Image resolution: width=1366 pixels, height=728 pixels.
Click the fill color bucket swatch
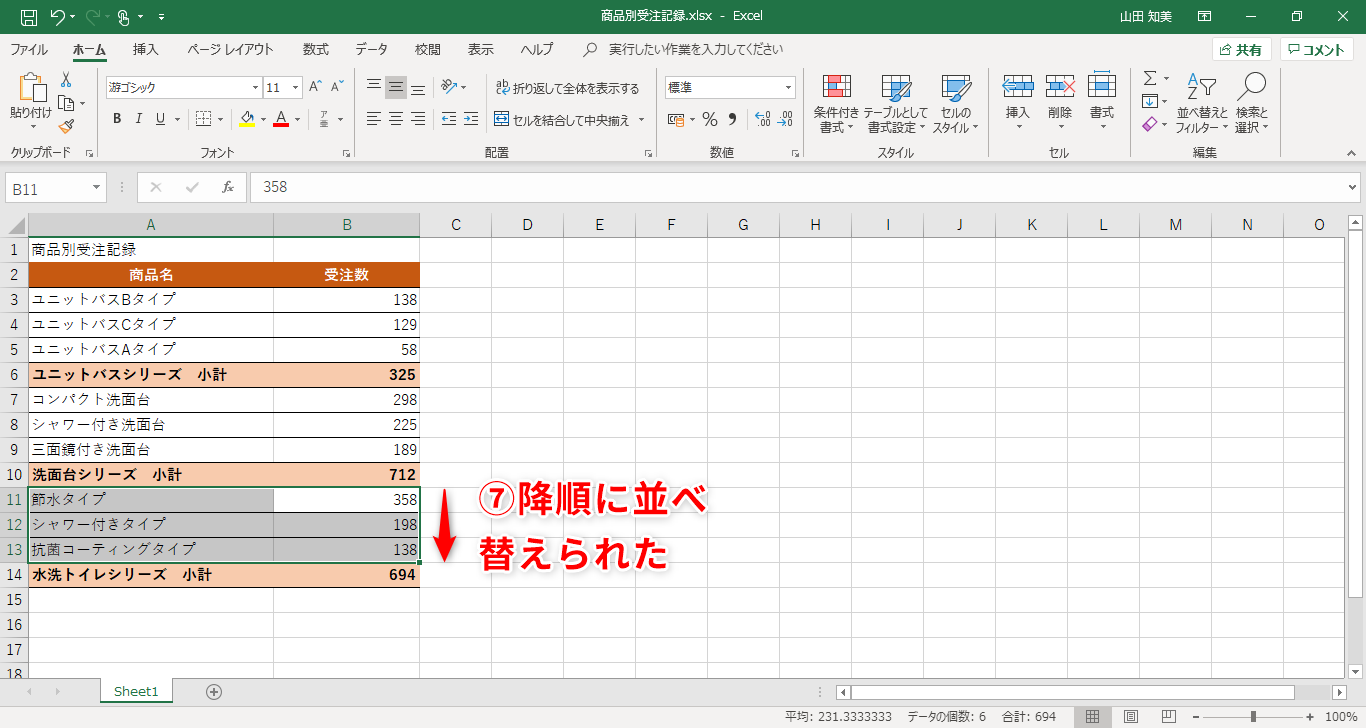pyautogui.click(x=248, y=119)
